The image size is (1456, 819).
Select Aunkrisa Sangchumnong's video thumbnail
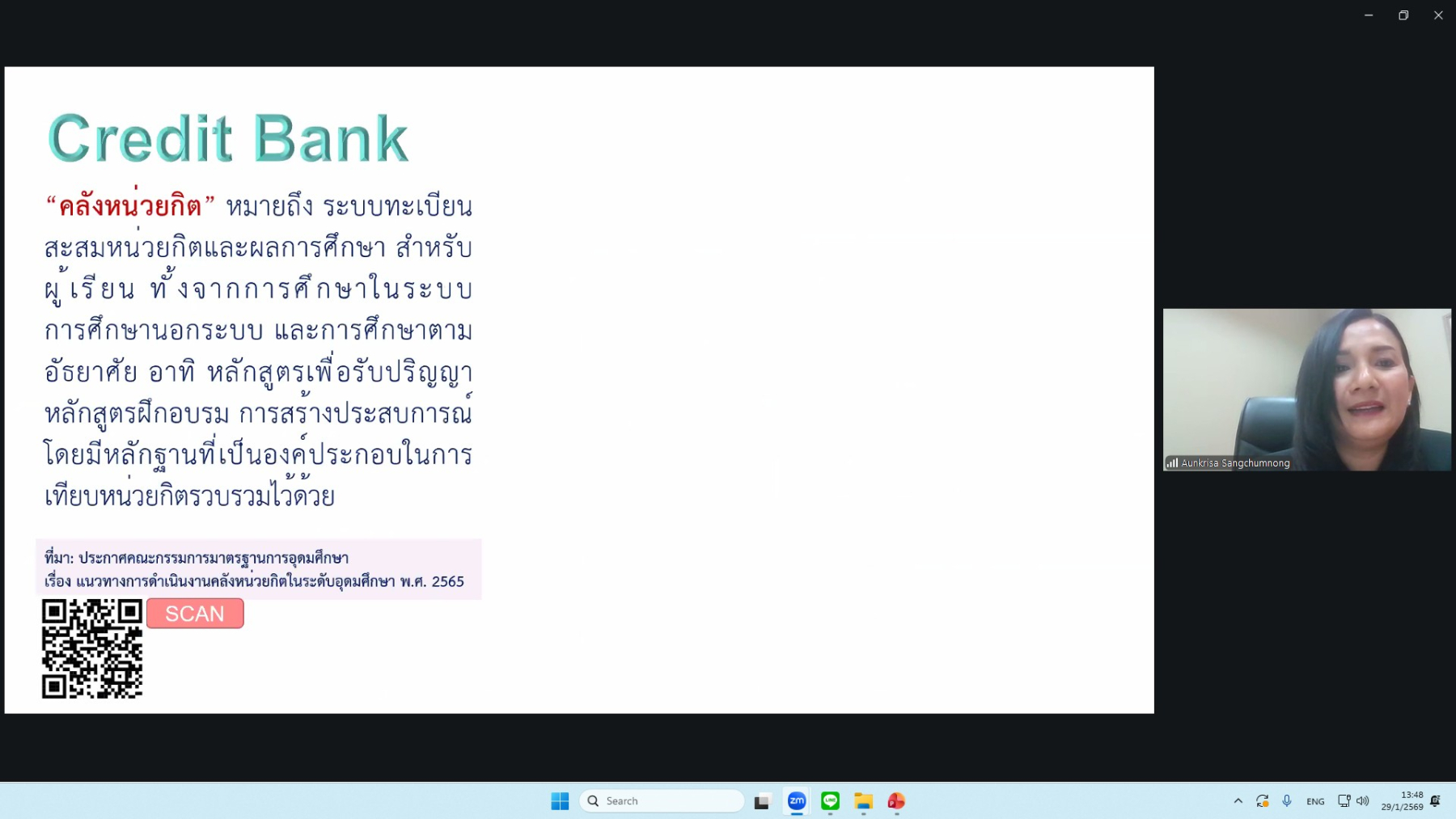pyautogui.click(x=1306, y=389)
